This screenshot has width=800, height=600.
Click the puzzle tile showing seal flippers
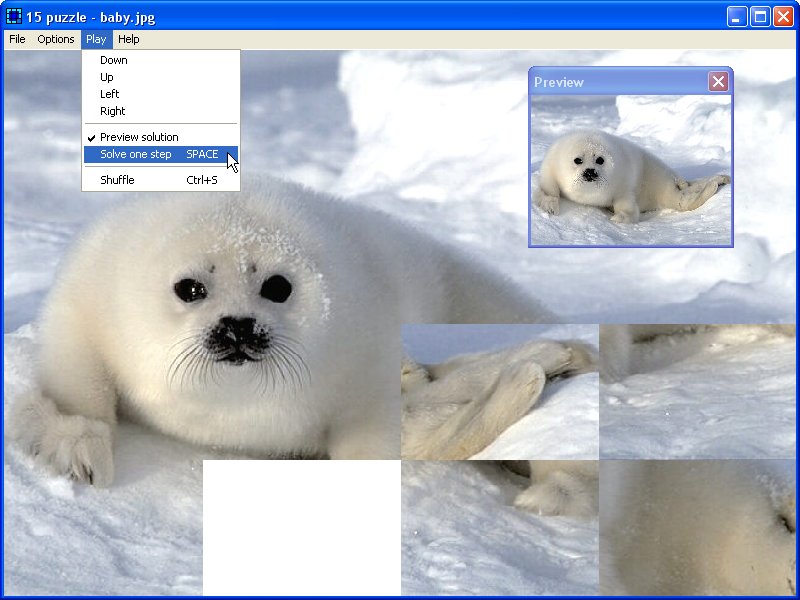[x=500, y=391]
